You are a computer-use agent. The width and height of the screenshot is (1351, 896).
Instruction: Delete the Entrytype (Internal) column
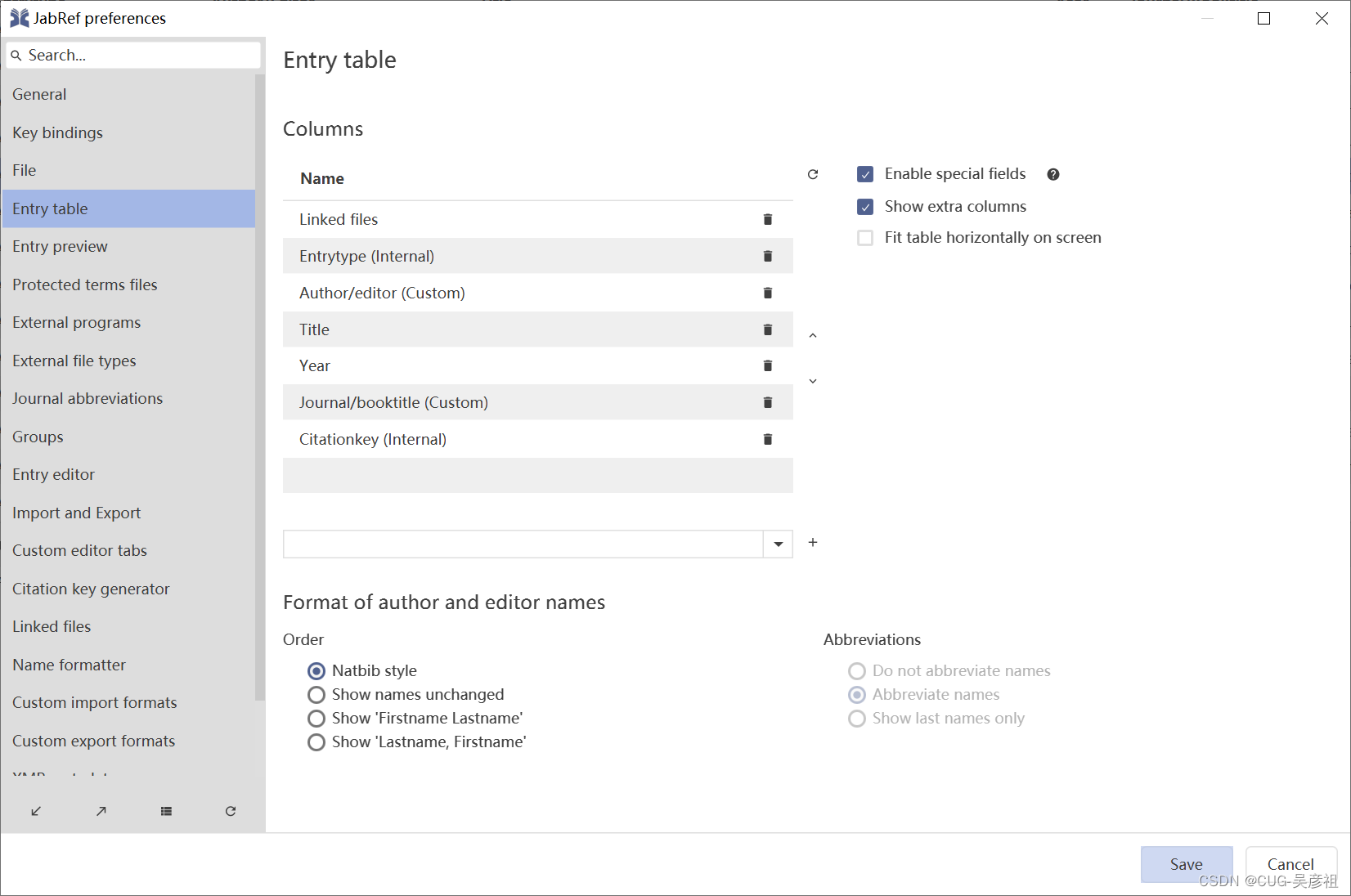pyautogui.click(x=767, y=256)
